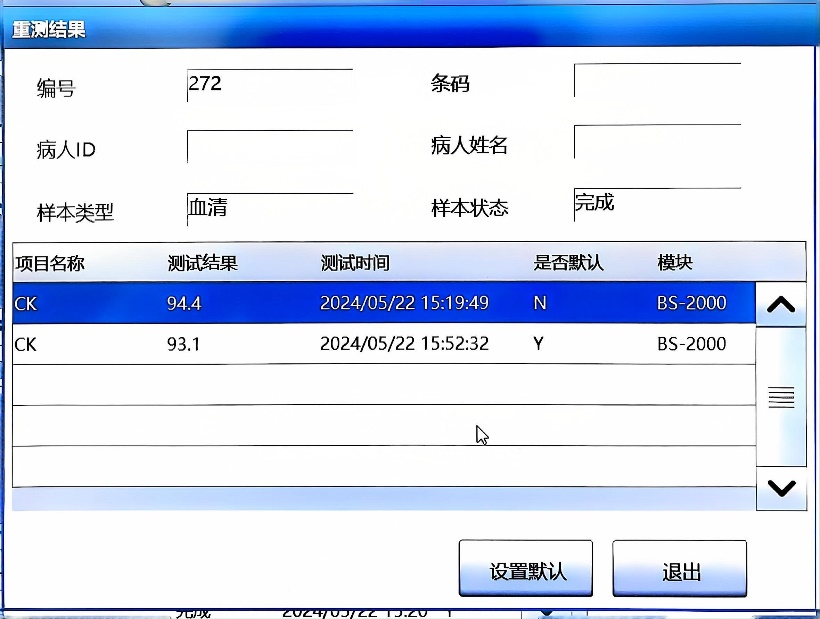
Task: Click into the 病人ID text box
Action: coord(270,147)
